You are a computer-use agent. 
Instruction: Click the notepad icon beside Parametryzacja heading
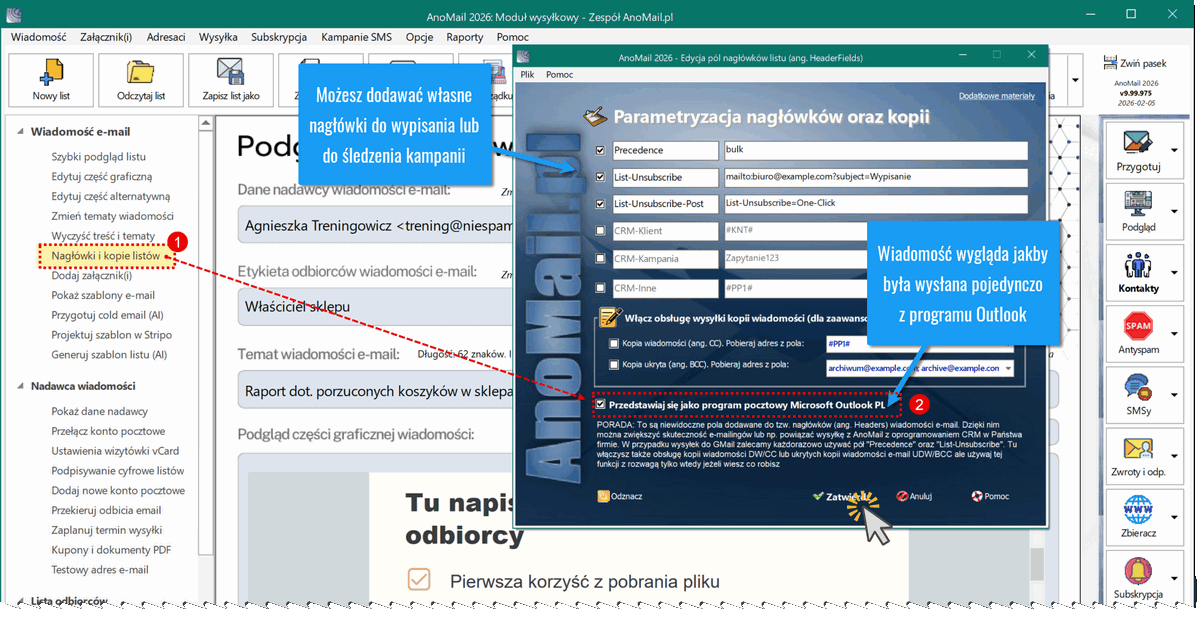pyautogui.click(x=595, y=116)
